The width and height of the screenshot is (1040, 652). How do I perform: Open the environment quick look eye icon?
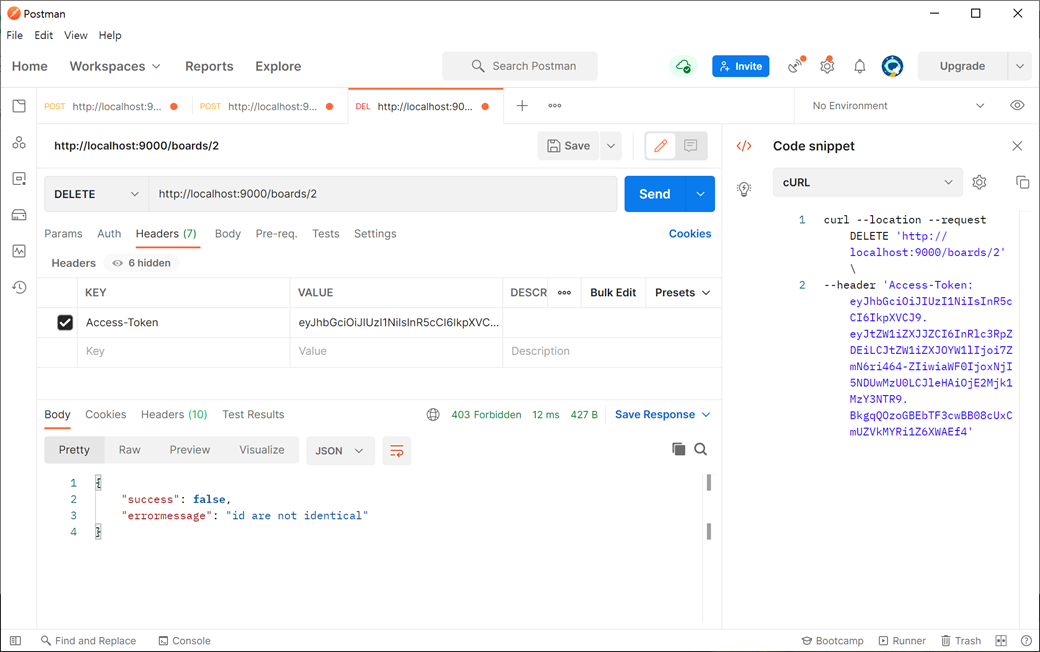(1017, 105)
